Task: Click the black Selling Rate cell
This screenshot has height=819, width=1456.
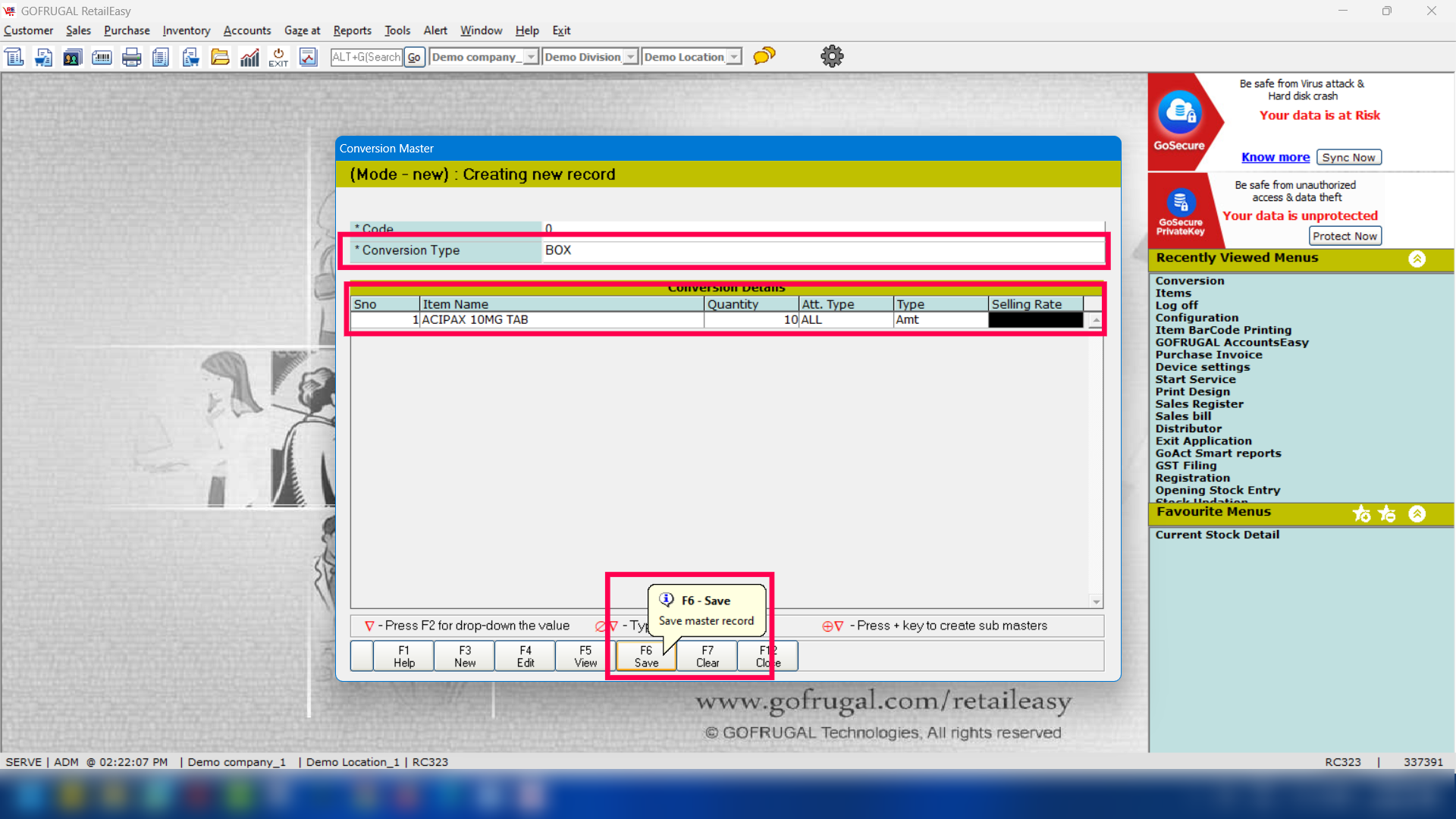Action: [x=1035, y=320]
